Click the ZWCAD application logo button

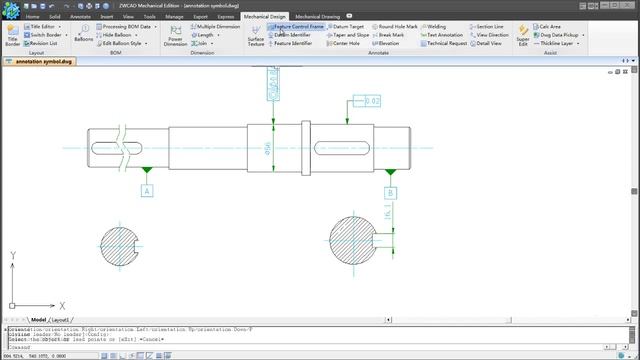(x=11, y=10)
